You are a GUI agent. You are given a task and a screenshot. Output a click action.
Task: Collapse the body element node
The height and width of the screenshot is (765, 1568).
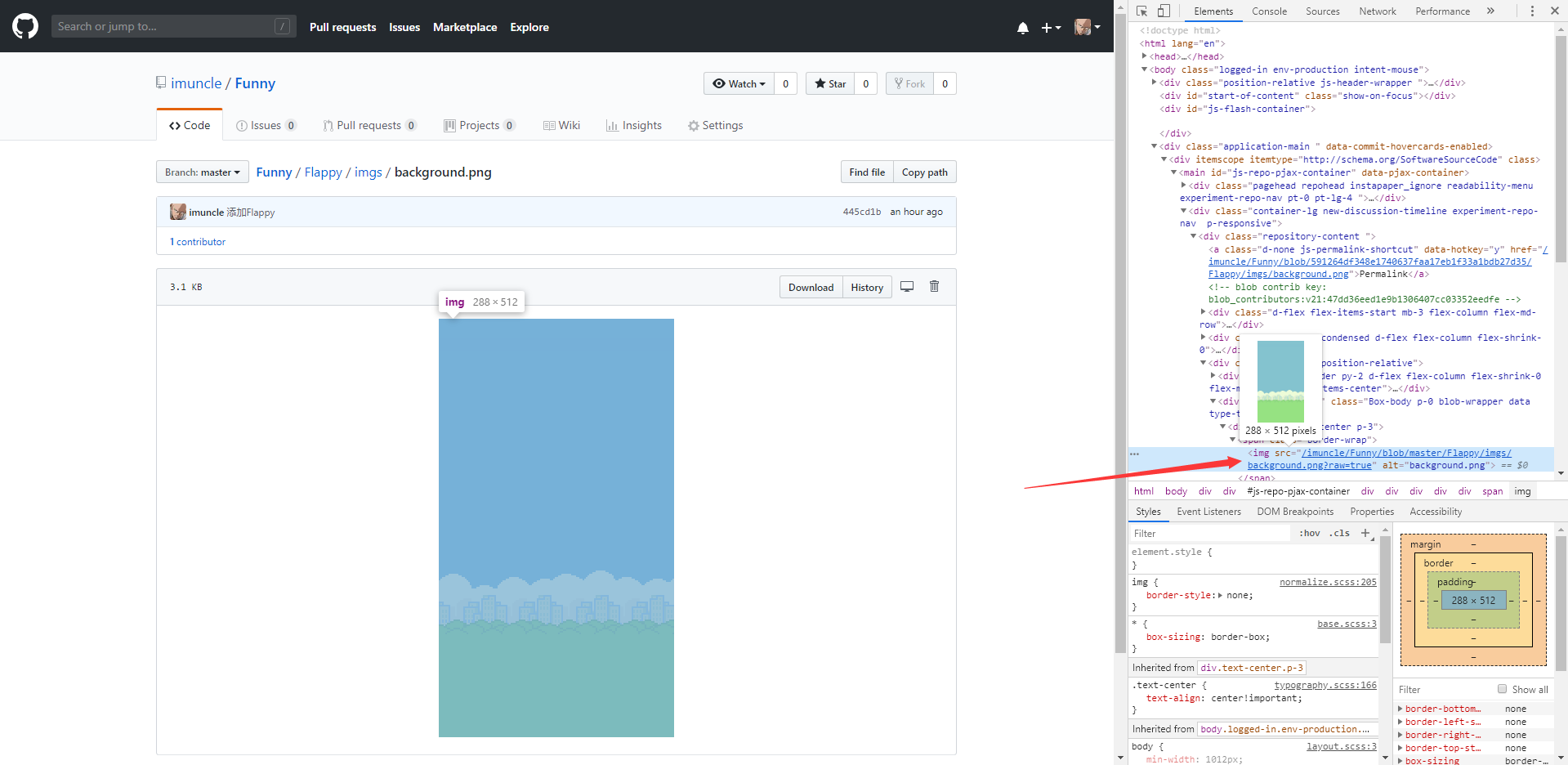click(1145, 69)
